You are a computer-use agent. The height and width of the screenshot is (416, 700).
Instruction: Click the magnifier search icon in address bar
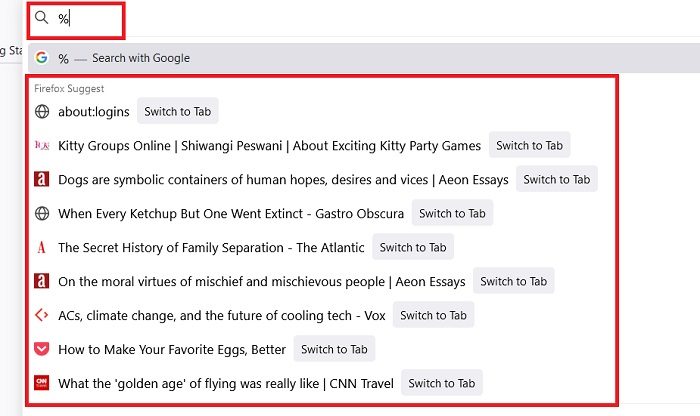[42, 17]
